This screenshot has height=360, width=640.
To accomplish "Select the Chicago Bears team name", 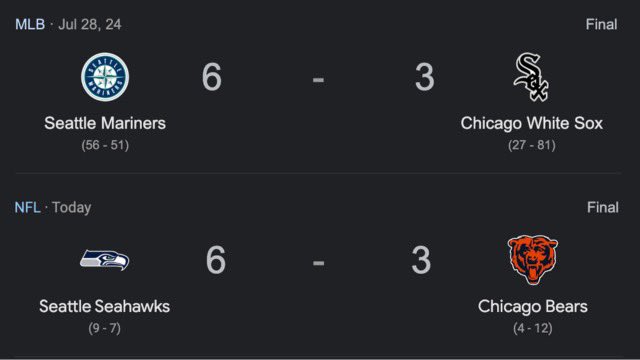I will [x=533, y=307].
